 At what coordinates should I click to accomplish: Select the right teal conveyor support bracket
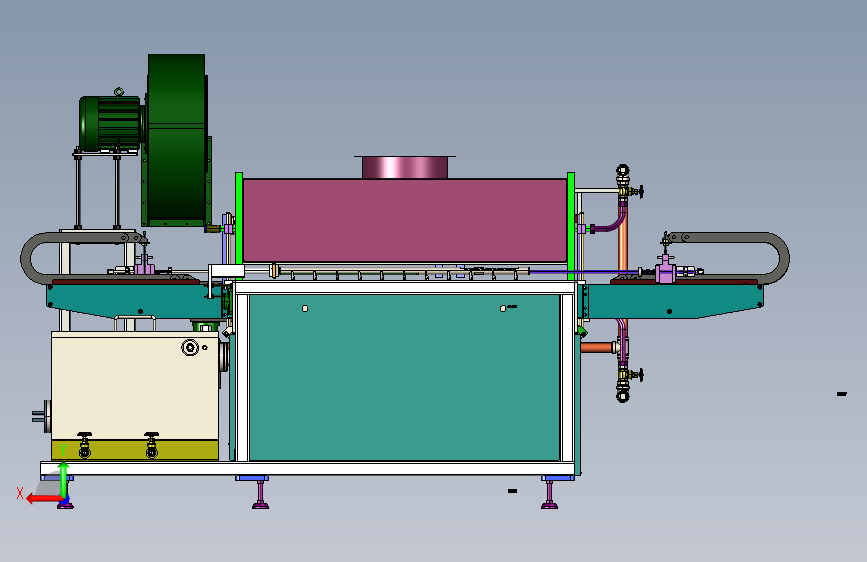675,301
